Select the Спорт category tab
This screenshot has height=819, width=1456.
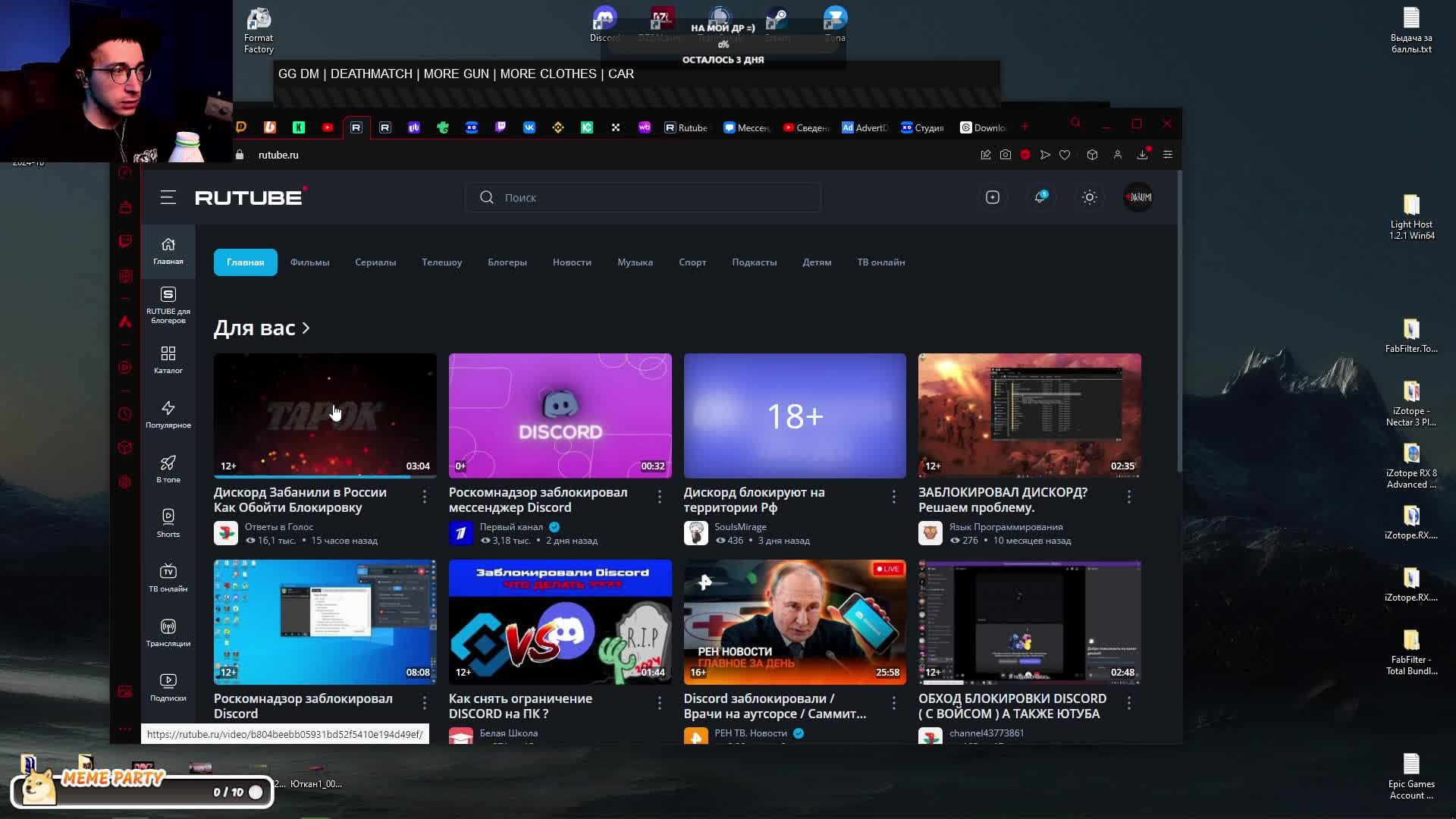click(x=692, y=262)
